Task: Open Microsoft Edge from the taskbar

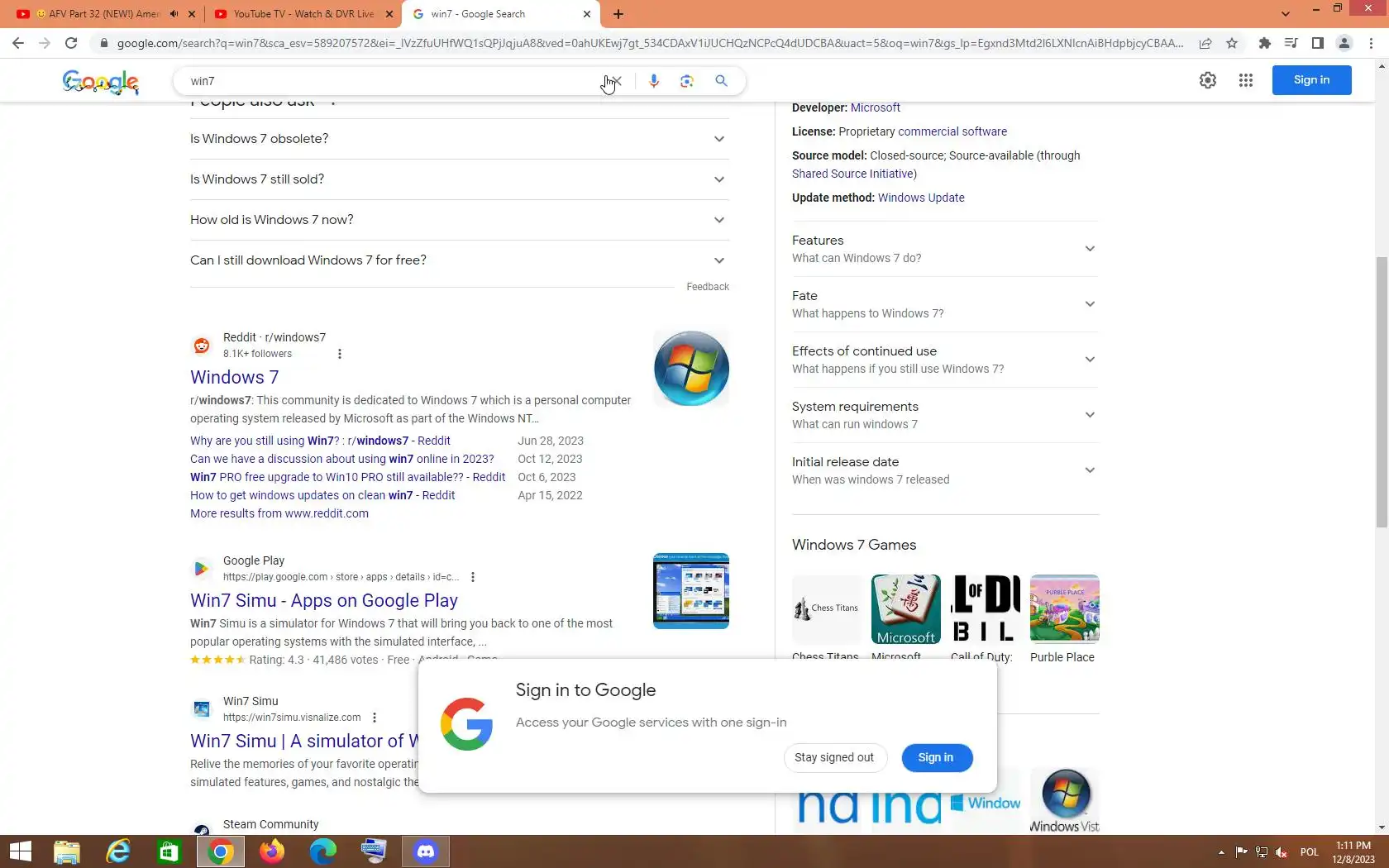Action: click(x=323, y=851)
